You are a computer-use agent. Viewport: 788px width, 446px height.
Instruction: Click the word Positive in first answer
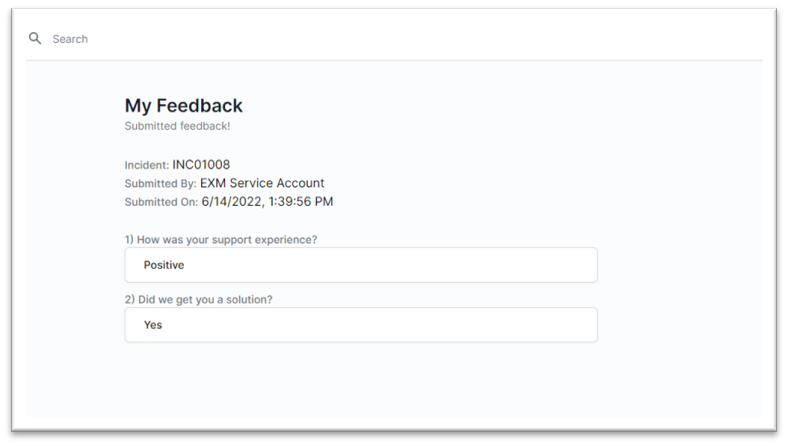(x=164, y=265)
